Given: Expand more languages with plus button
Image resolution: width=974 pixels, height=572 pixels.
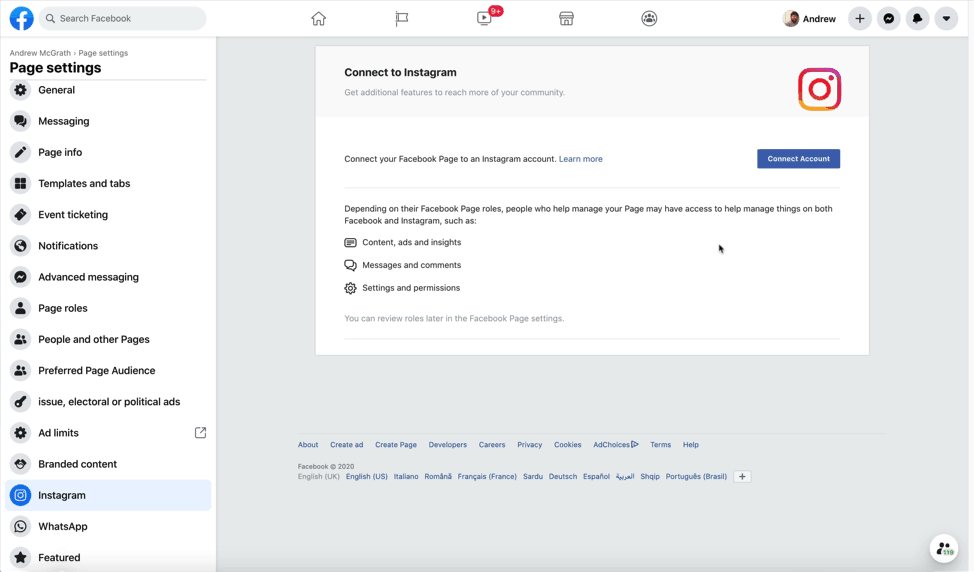Looking at the screenshot, I should [x=742, y=477].
